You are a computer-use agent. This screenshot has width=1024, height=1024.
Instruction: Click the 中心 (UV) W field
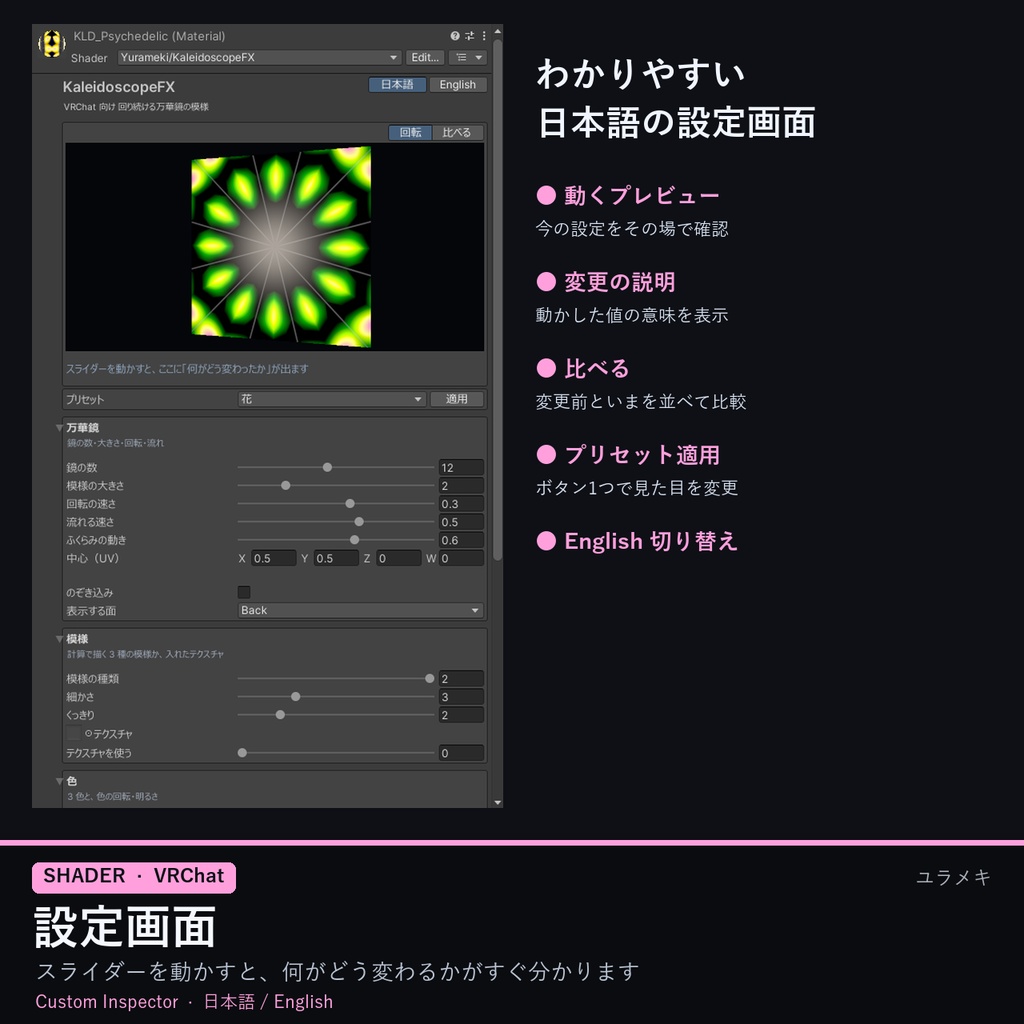pyautogui.click(x=461, y=558)
